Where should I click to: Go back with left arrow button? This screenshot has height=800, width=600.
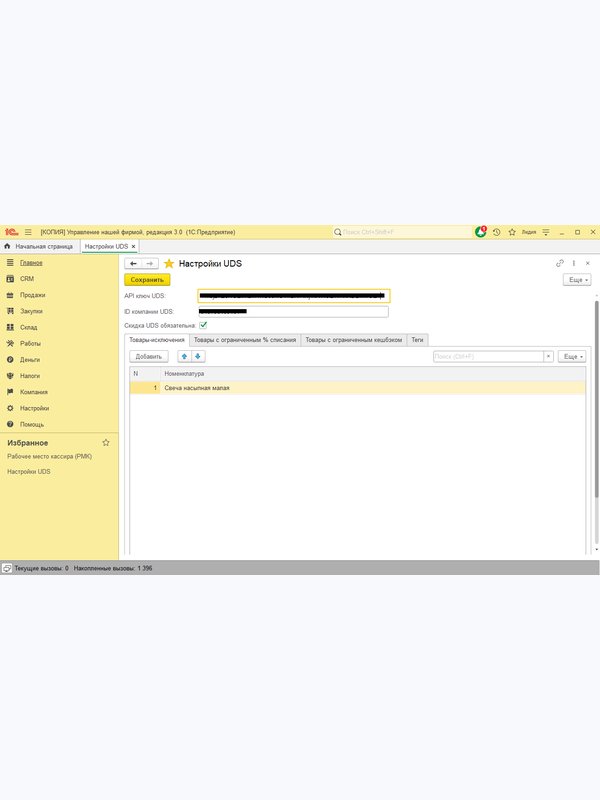[x=133, y=264]
